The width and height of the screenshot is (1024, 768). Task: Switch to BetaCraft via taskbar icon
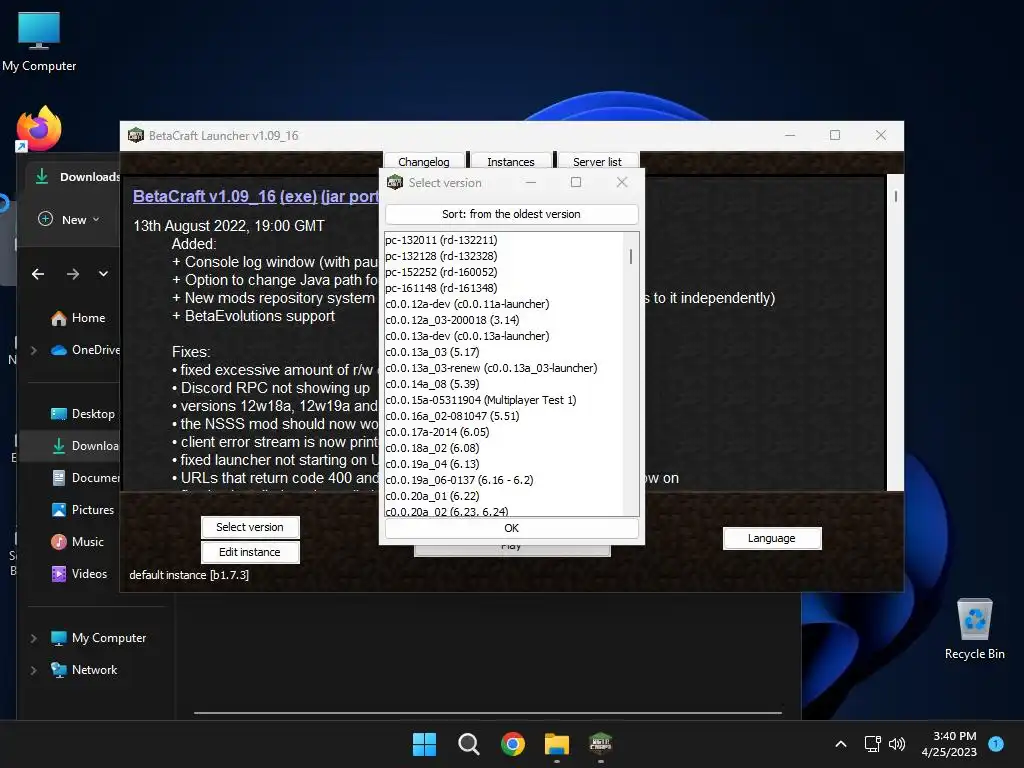click(x=600, y=744)
